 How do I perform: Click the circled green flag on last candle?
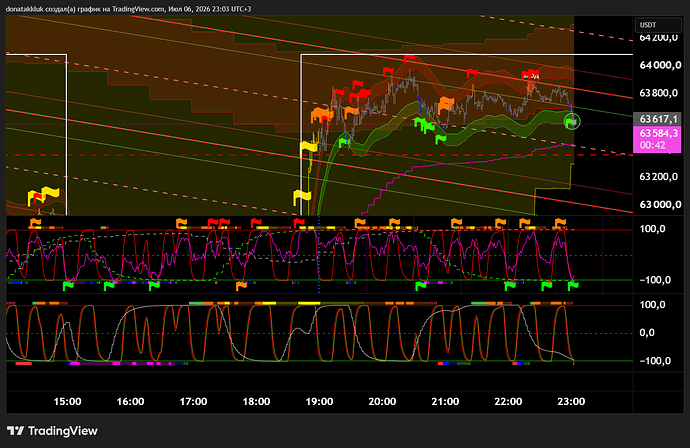[x=572, y=121]
